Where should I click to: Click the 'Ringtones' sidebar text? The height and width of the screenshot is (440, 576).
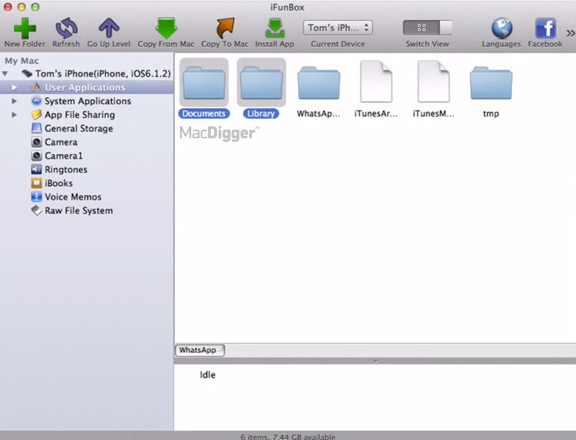coord(66,170)
